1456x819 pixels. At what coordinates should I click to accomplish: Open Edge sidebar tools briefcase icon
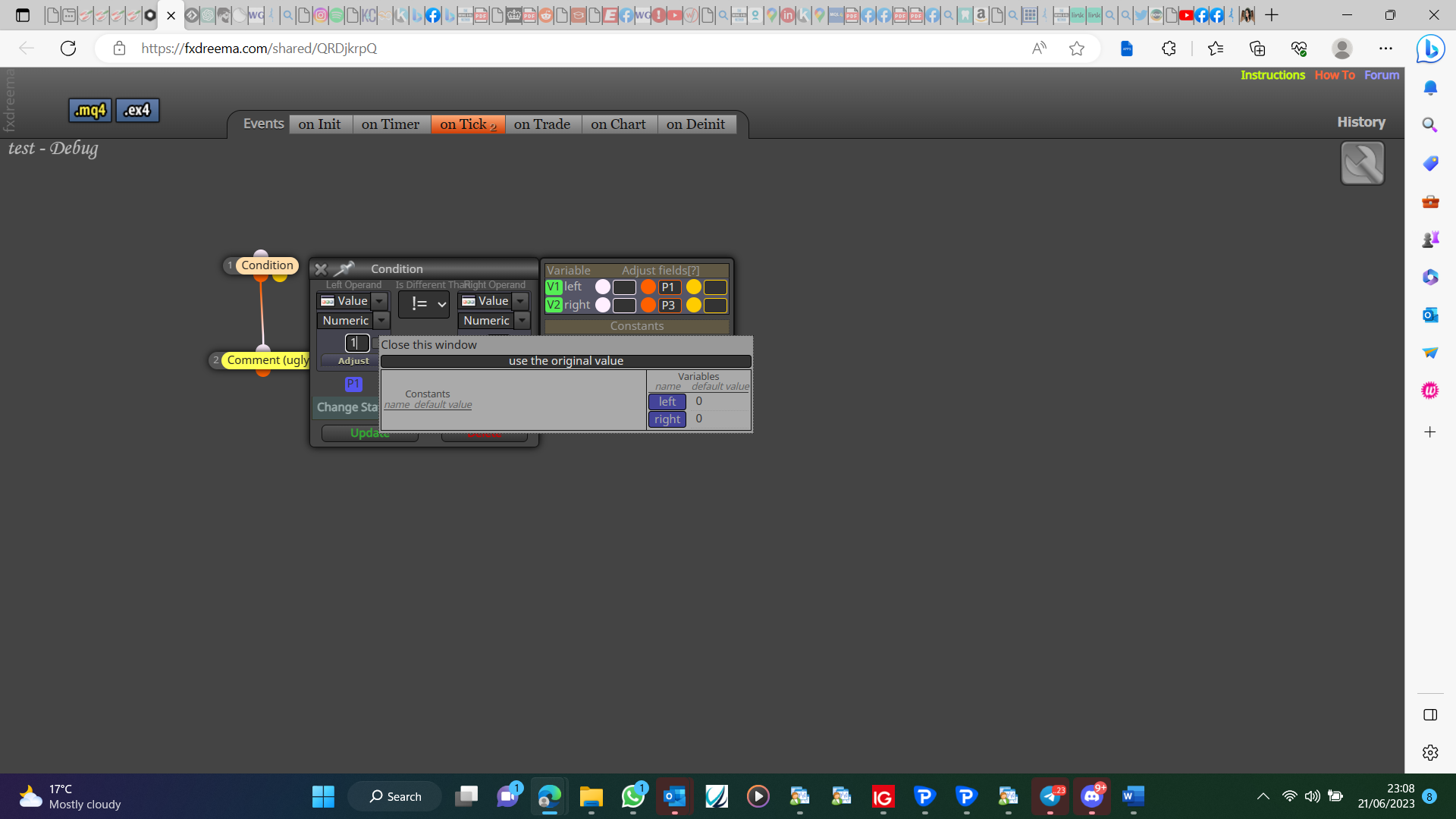tap(1430, 201)
